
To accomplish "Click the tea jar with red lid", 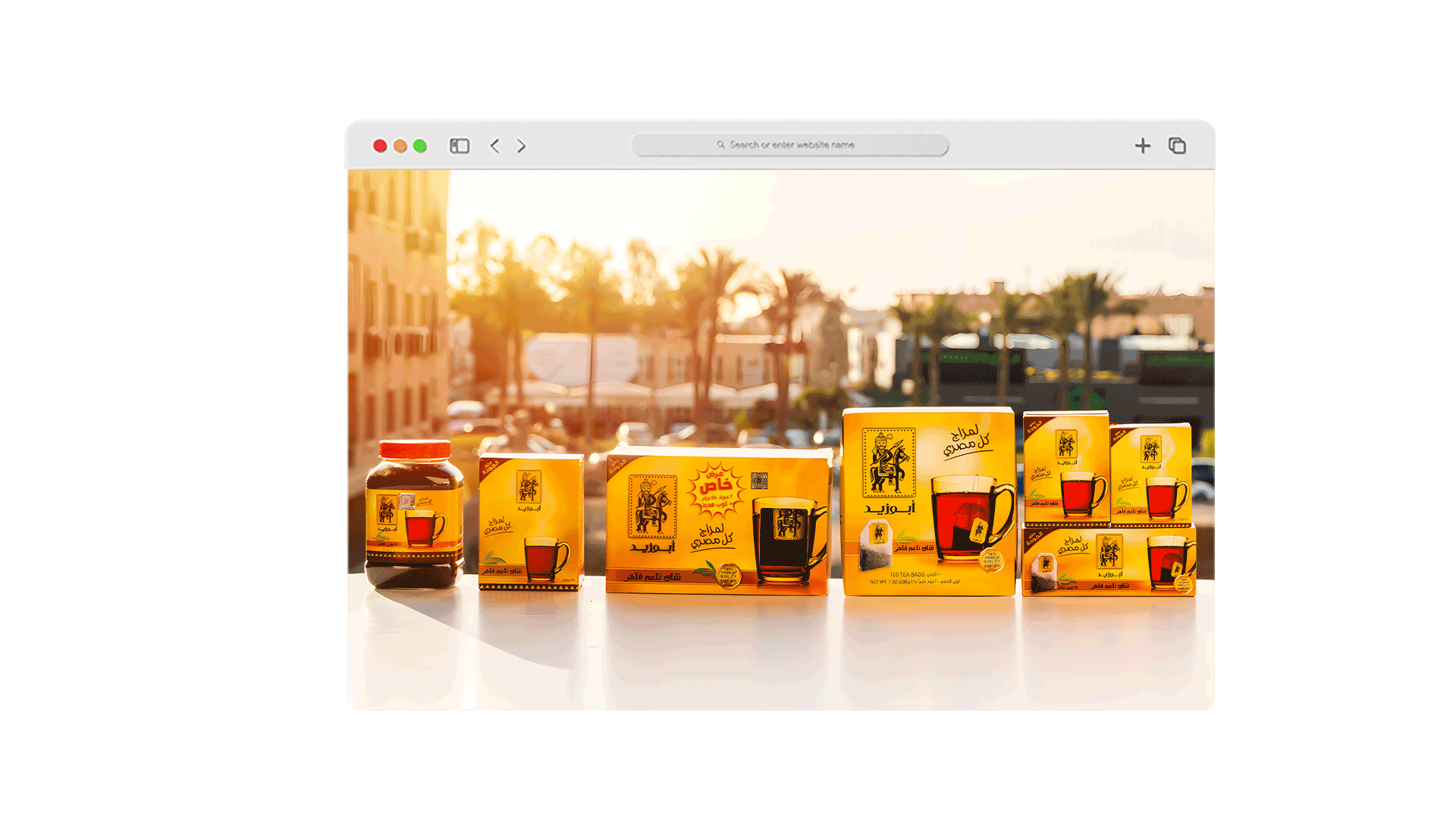I will [x=414, y=516].
